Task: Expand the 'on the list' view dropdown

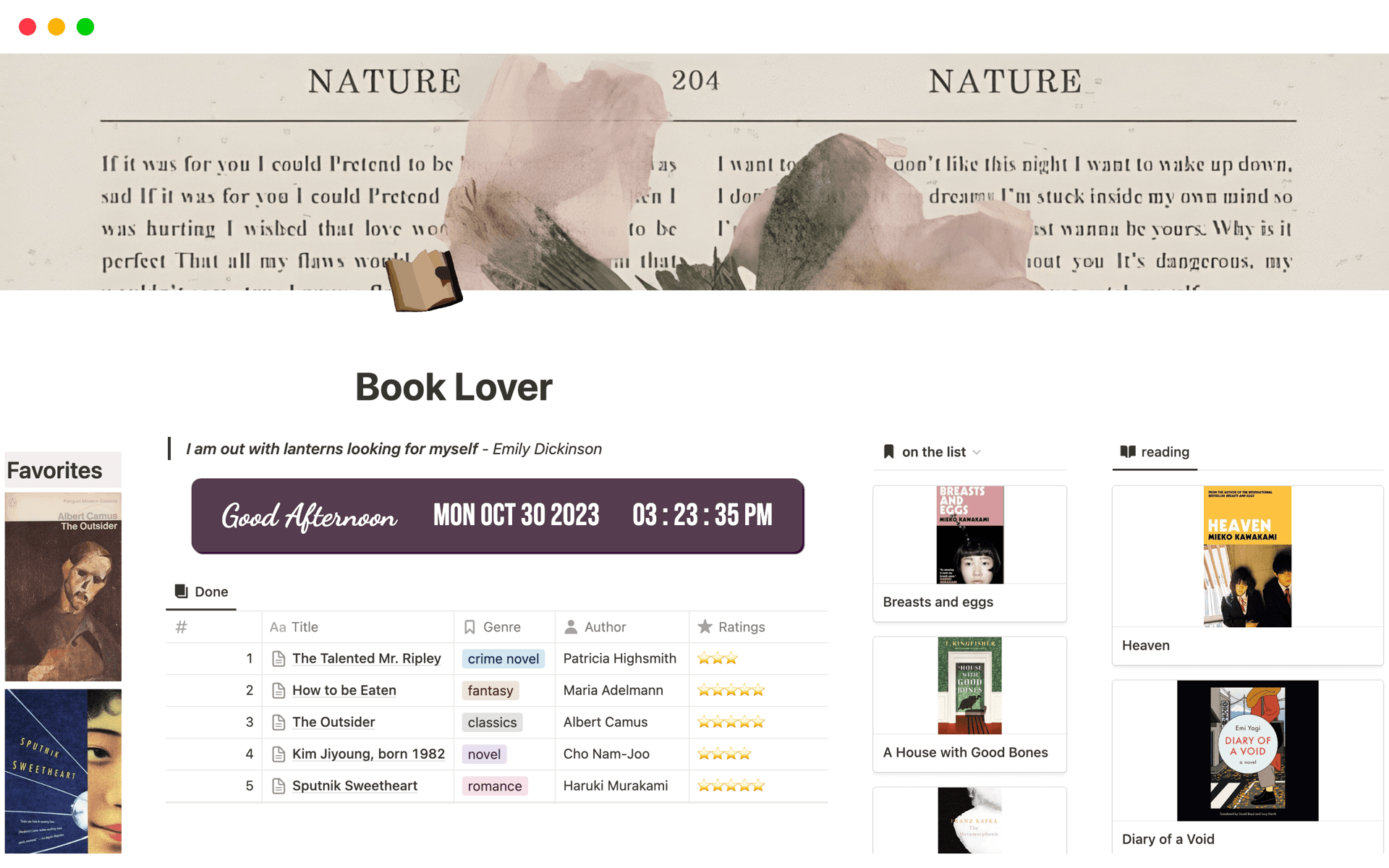Action: click(977, 452)
